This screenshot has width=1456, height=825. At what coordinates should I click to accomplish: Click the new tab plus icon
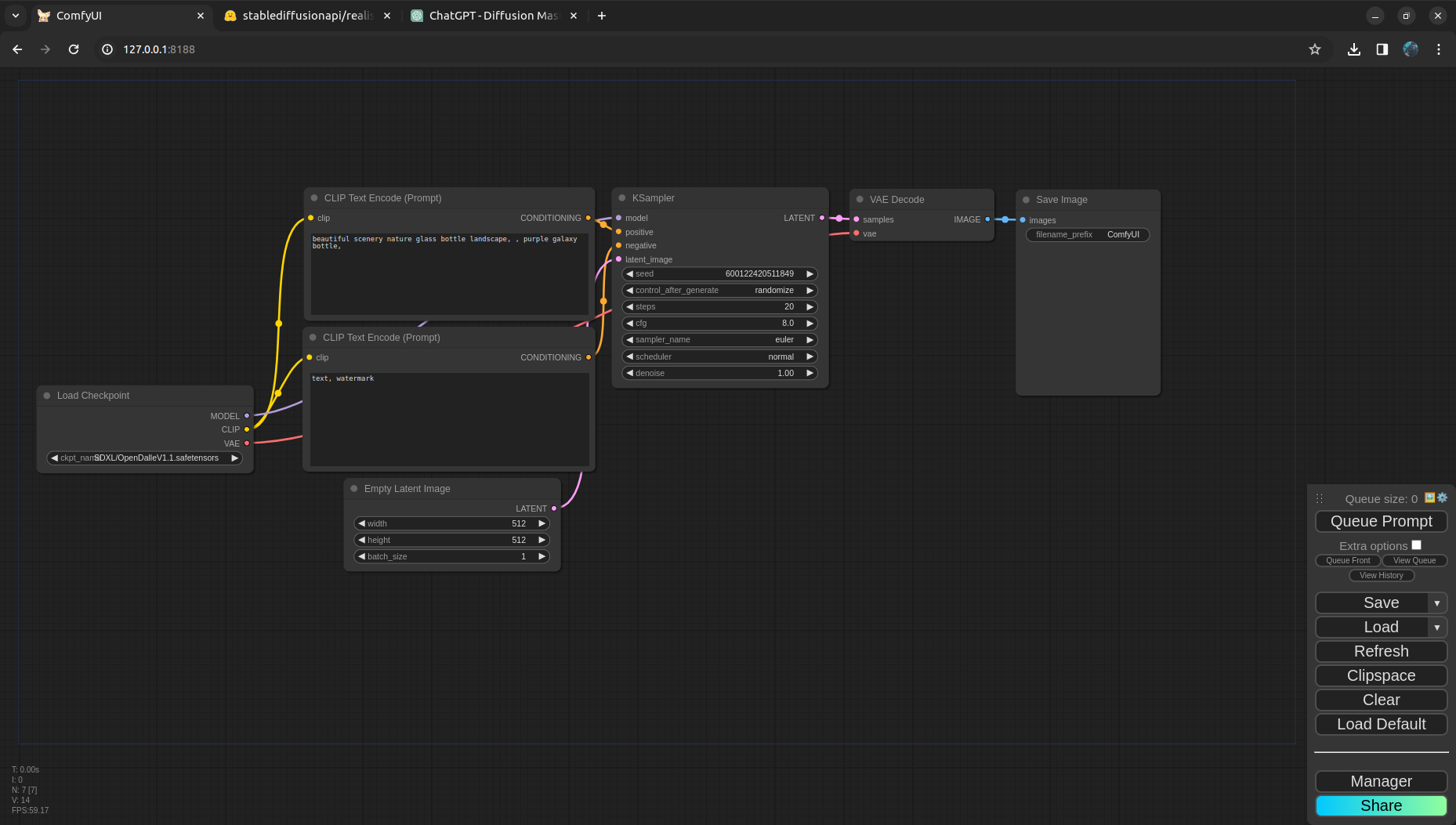tap(602, 16)
